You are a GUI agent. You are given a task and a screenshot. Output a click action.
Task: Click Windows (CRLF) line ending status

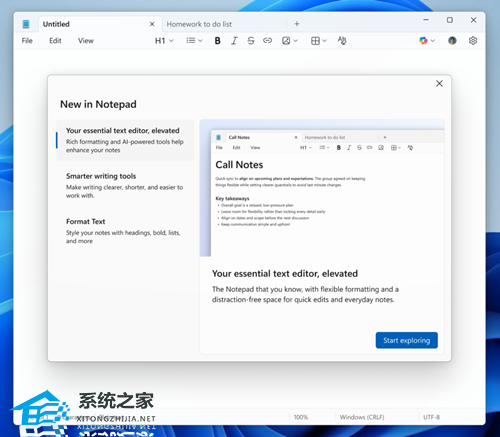click(x=362, y=417)
